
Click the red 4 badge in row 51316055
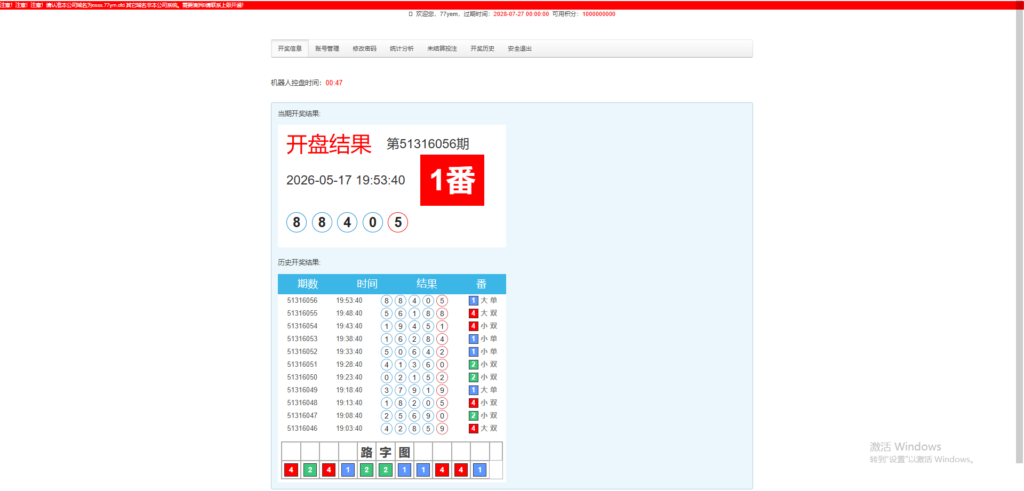coord(473,313)
